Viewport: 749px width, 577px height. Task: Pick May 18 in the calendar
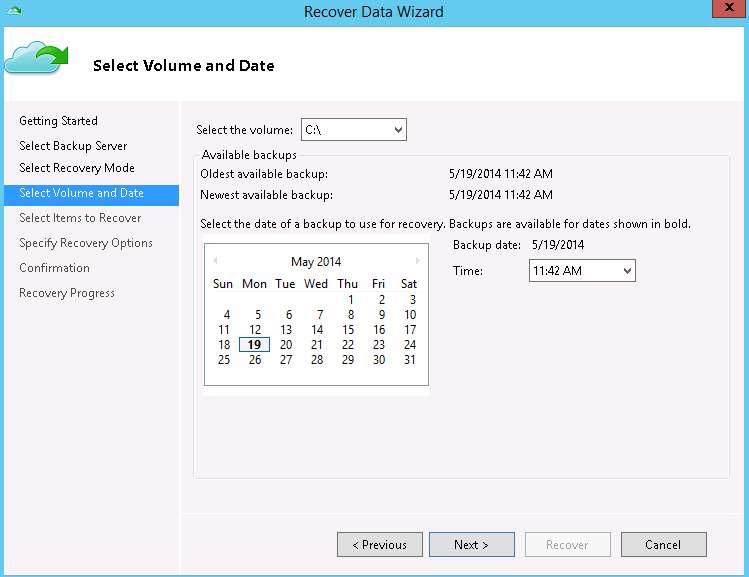point(224,345)
